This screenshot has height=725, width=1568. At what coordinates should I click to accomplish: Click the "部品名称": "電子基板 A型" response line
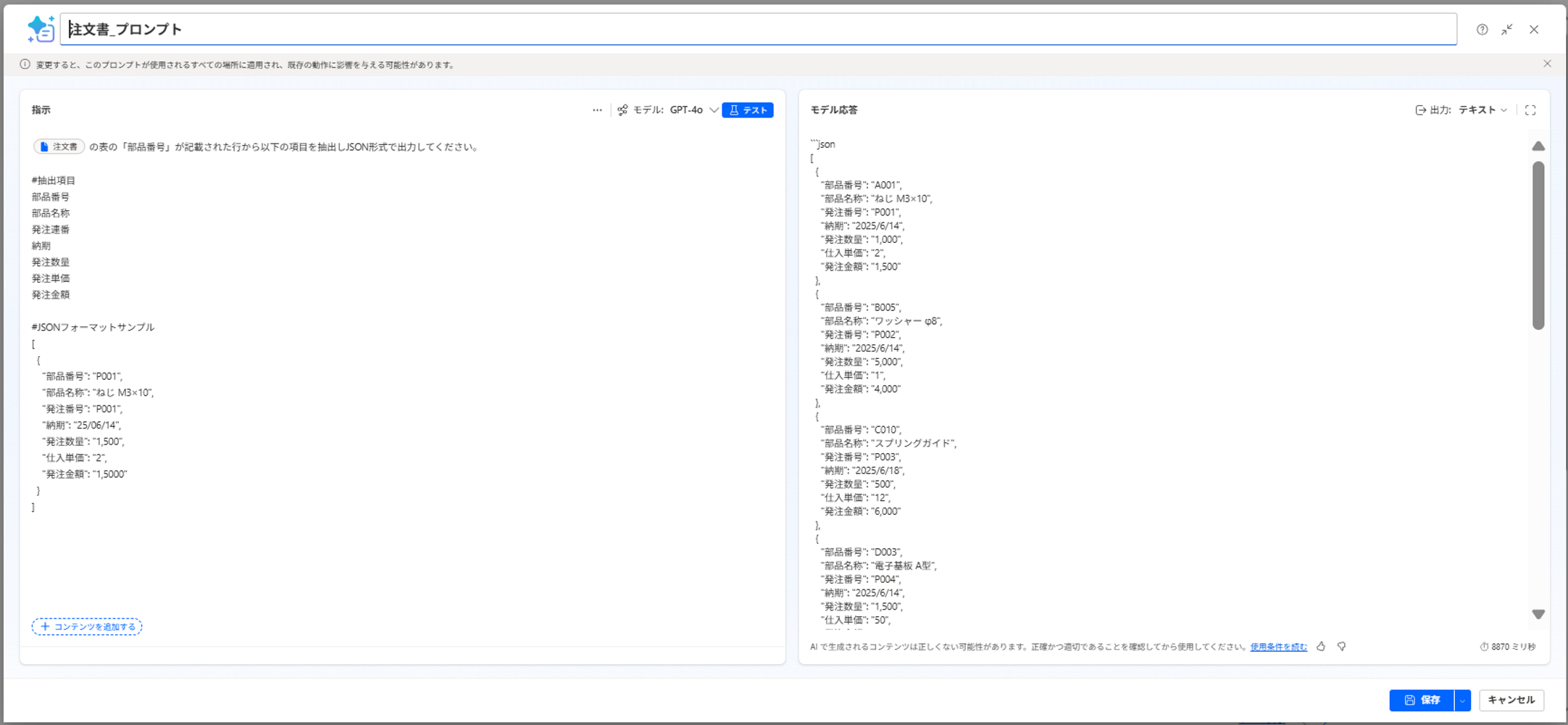(x=879, y=566)
